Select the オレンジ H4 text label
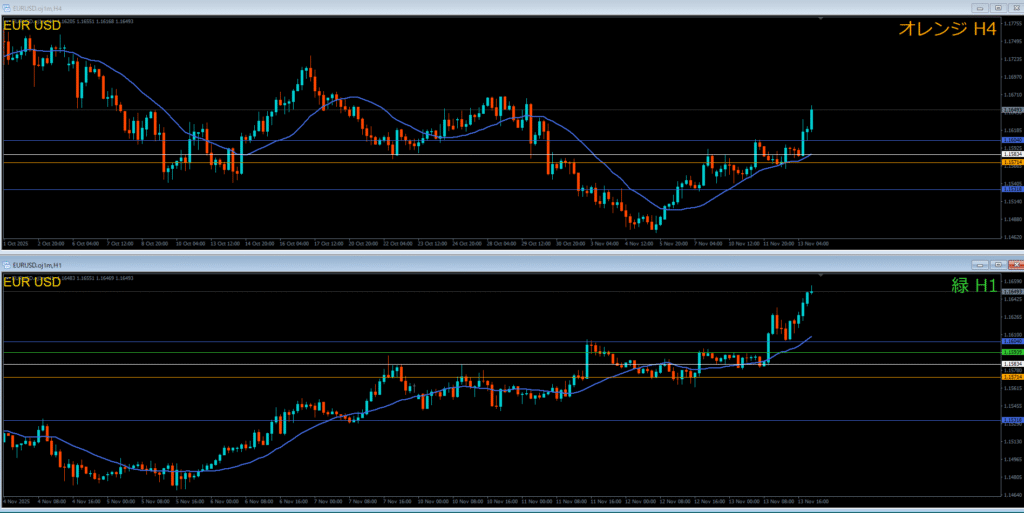The height and width of the screenshot is (513, 1024). [947, 30]
